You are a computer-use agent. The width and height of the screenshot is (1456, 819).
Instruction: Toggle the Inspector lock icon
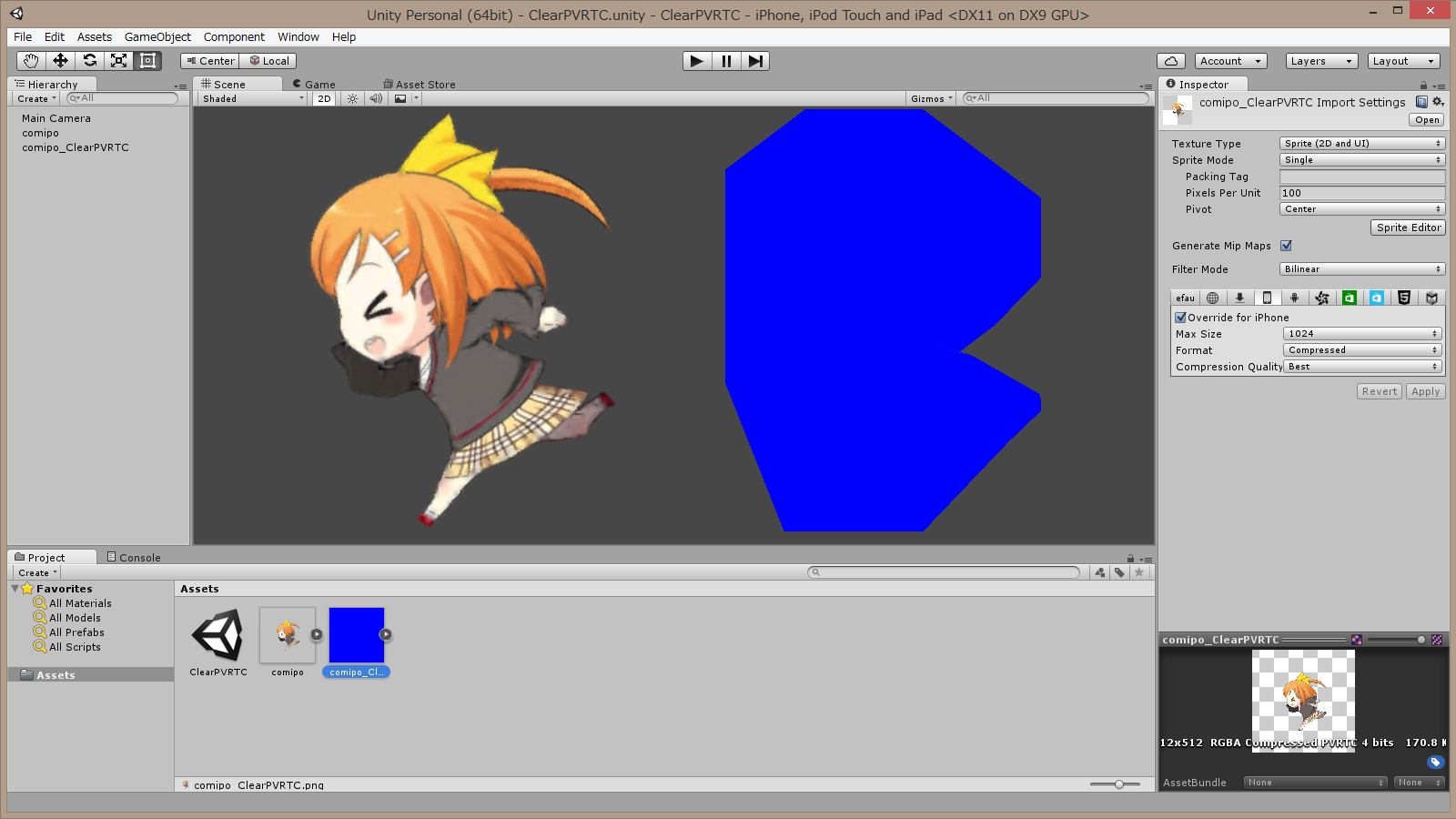point(1423,86)
